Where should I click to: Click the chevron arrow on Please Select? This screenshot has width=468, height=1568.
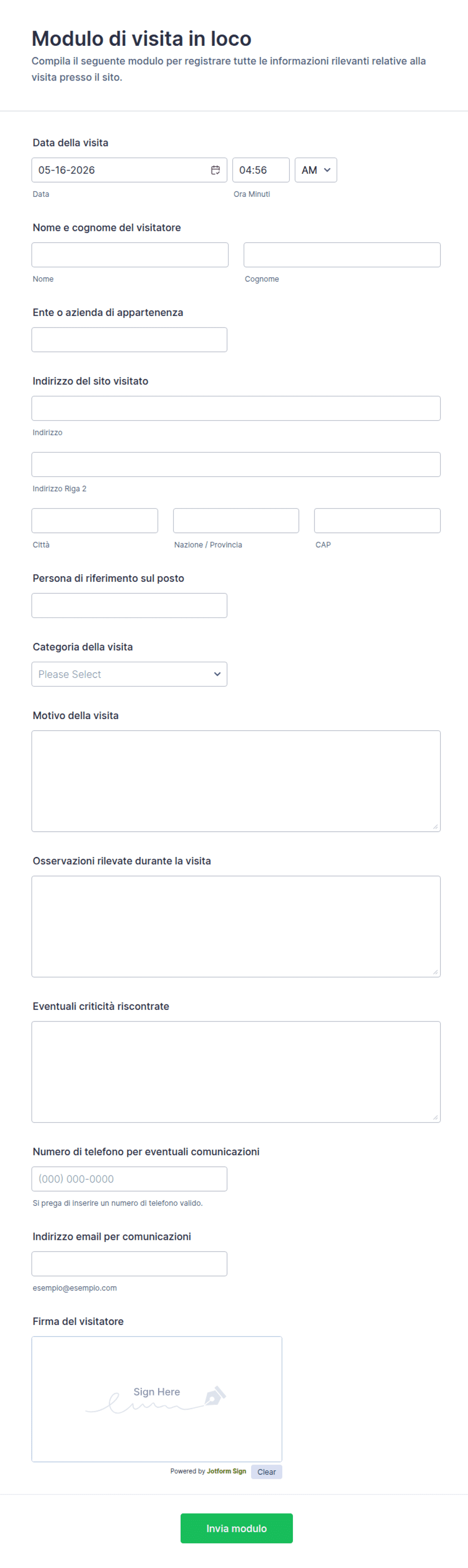coord(217,674)
